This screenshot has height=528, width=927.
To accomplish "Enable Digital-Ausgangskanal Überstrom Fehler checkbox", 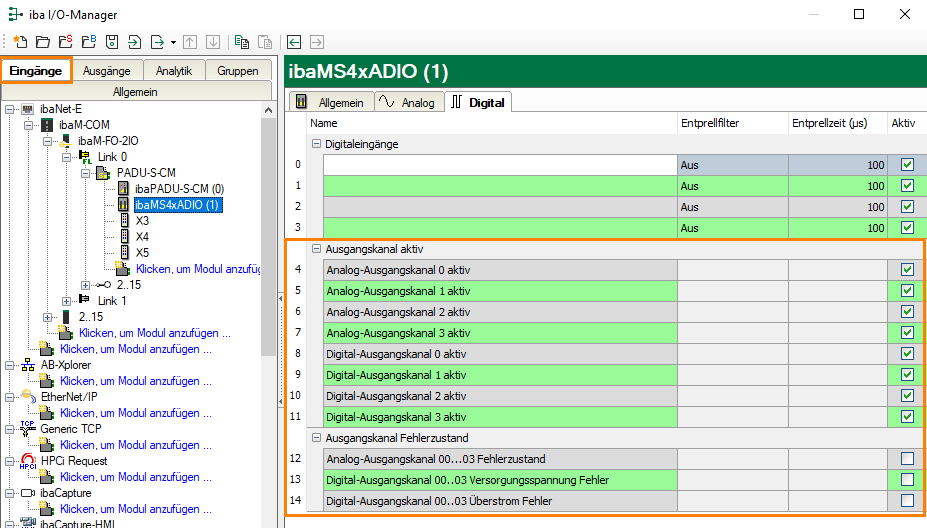I will click(x=907, y=500).
